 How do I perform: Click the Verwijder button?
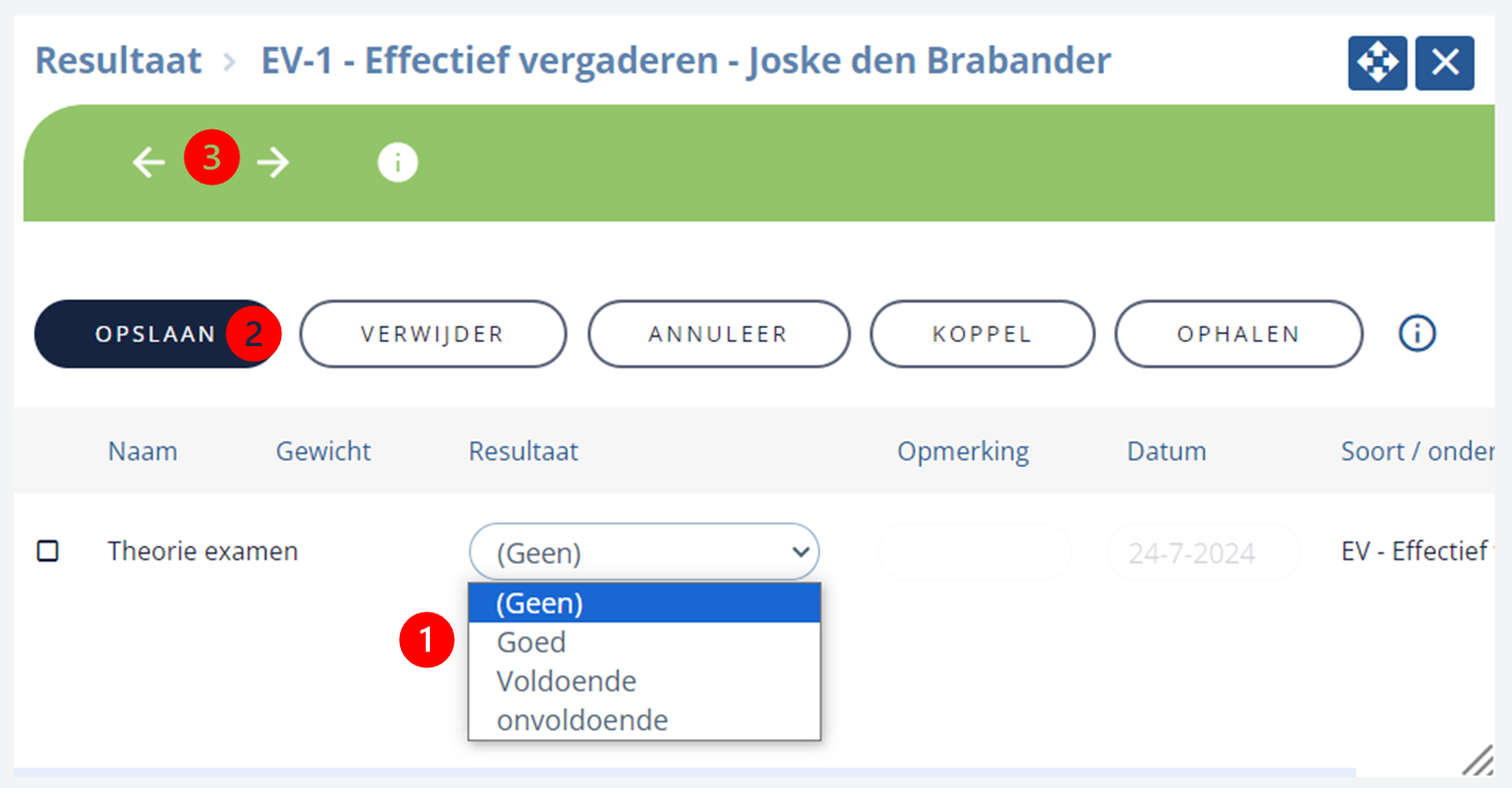(x=433, y=334)
